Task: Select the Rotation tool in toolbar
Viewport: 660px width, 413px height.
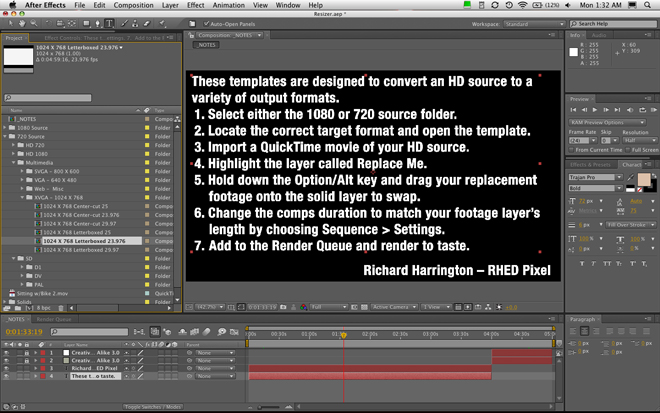Action: click(49, 24)
